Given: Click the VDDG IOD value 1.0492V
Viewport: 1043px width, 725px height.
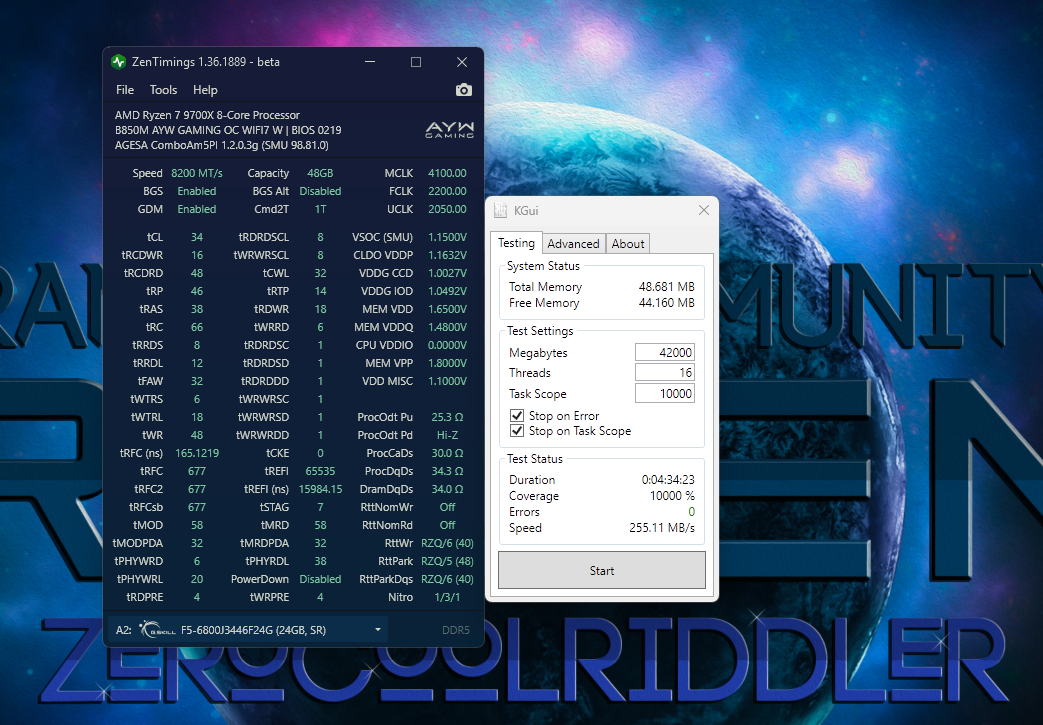Looking at the screenshot, I should pos(447,291).
